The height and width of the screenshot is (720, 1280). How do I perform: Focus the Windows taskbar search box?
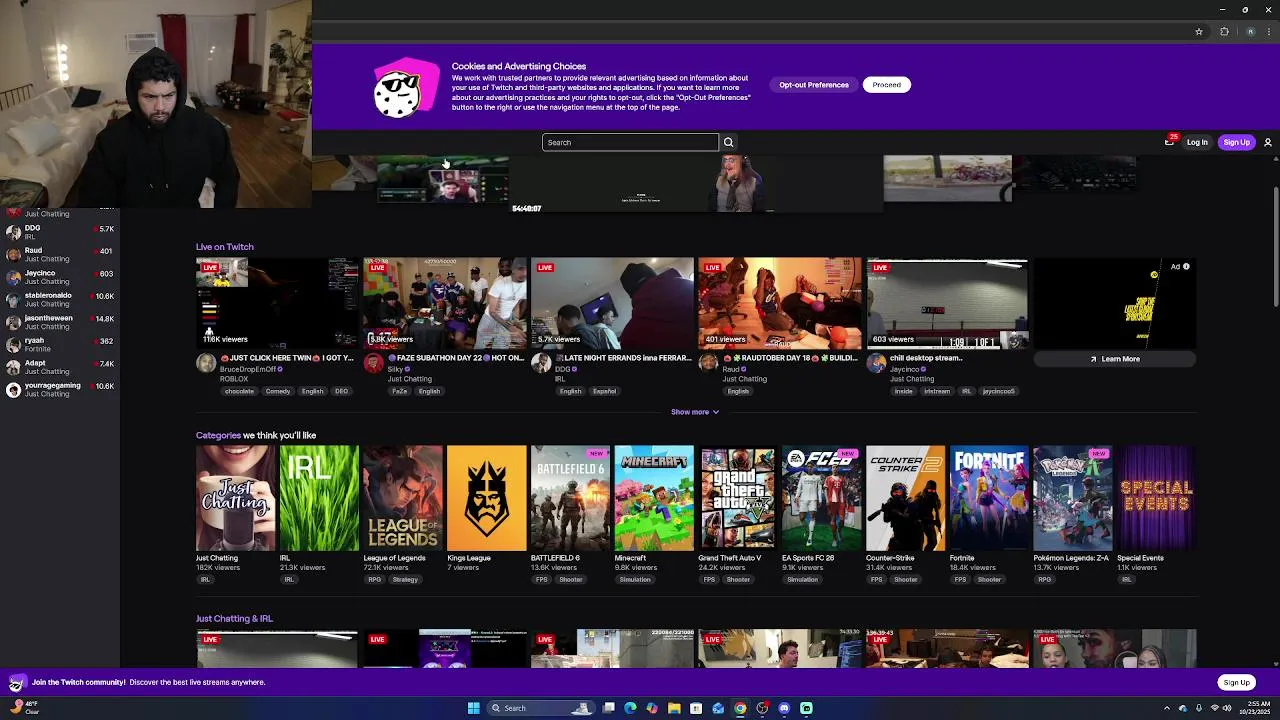pyautogui.click(x=540, y=708)
